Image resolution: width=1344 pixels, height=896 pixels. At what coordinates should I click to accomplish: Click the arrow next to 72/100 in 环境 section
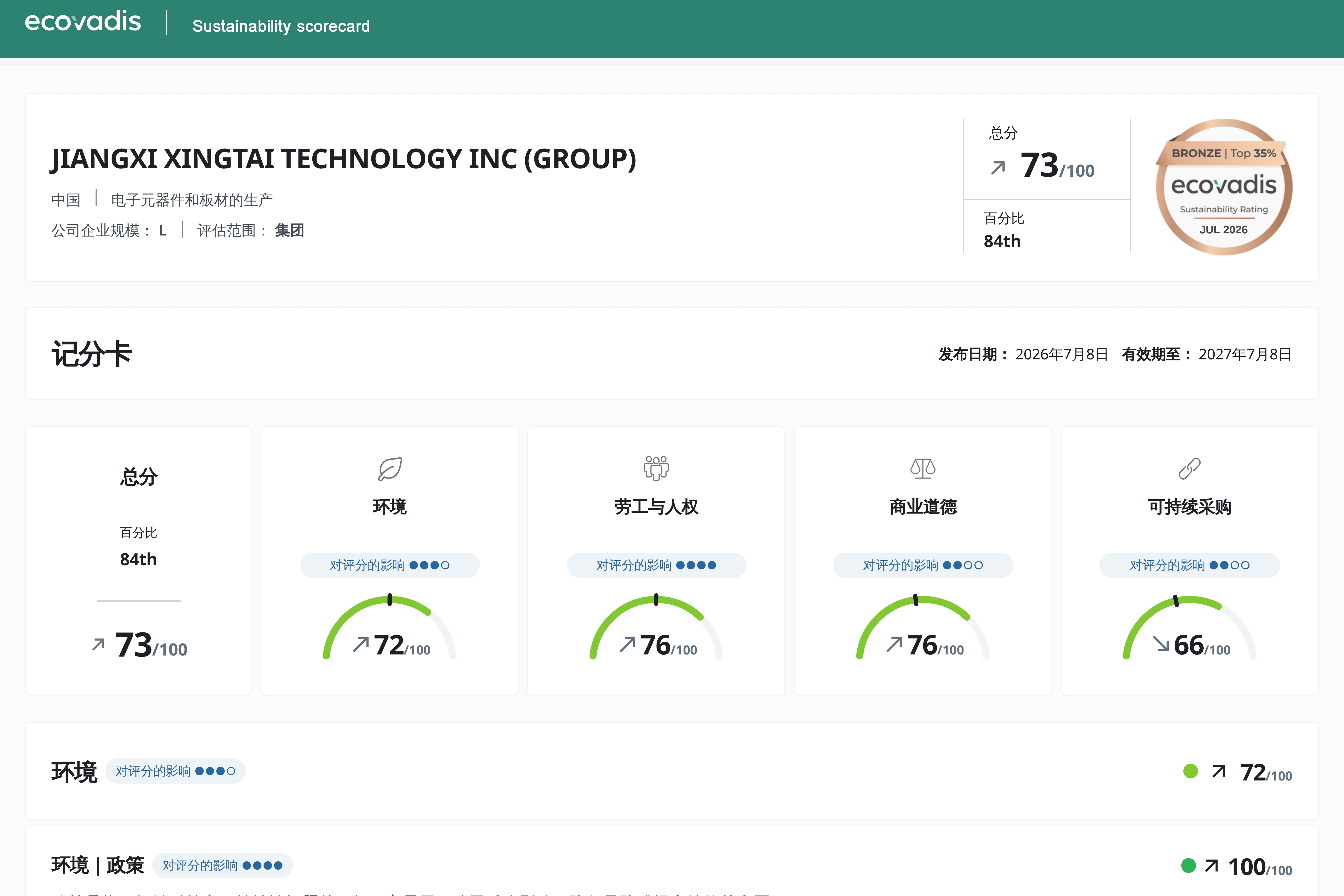tap(1219, 771)
